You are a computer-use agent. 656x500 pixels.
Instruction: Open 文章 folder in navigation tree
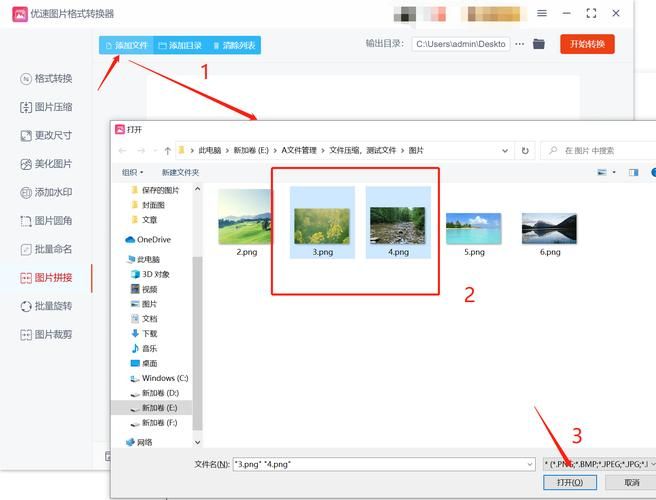[144, 220]
